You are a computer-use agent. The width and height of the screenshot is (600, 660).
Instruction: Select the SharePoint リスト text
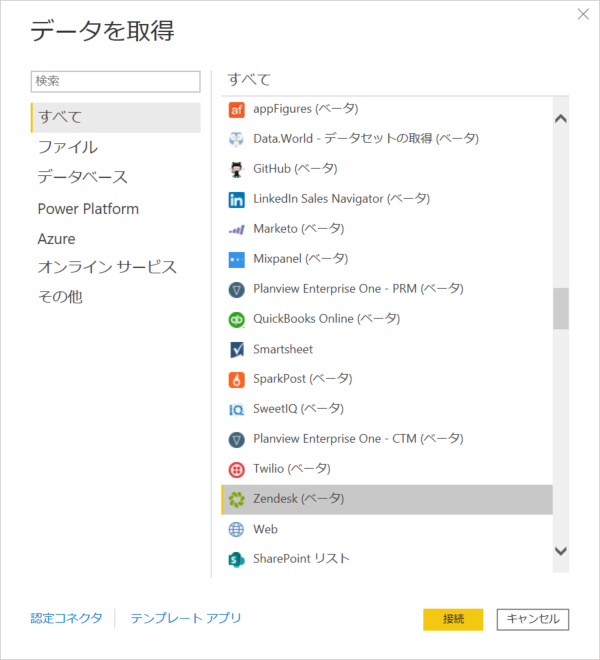pos(301,559)
